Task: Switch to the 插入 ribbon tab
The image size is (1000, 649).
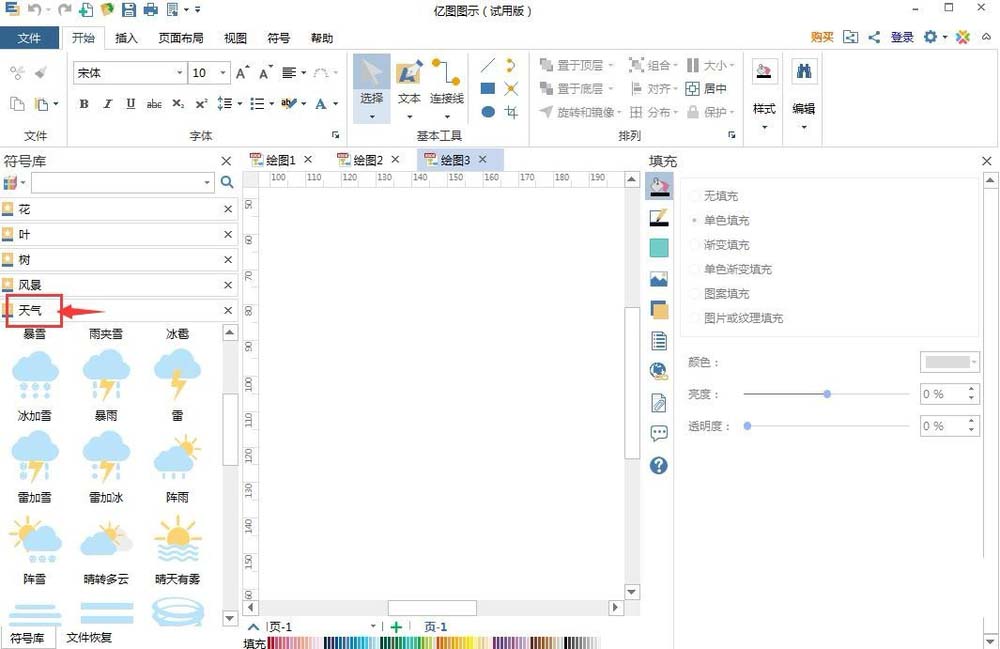Action: [127, 38]
